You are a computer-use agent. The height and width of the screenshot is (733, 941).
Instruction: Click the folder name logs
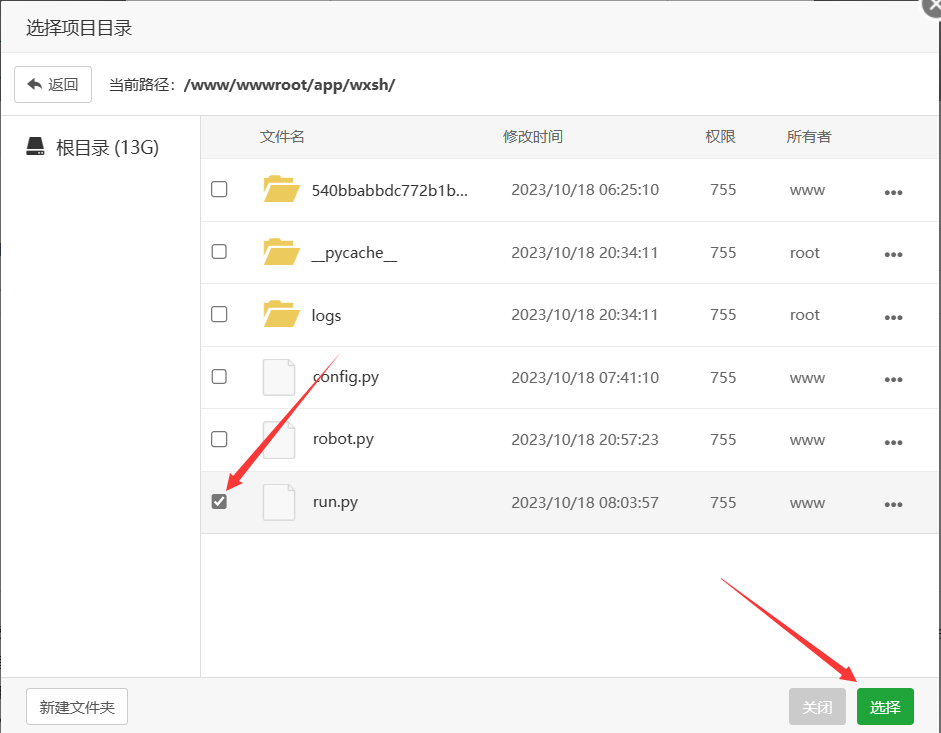[x=326, y=316]
